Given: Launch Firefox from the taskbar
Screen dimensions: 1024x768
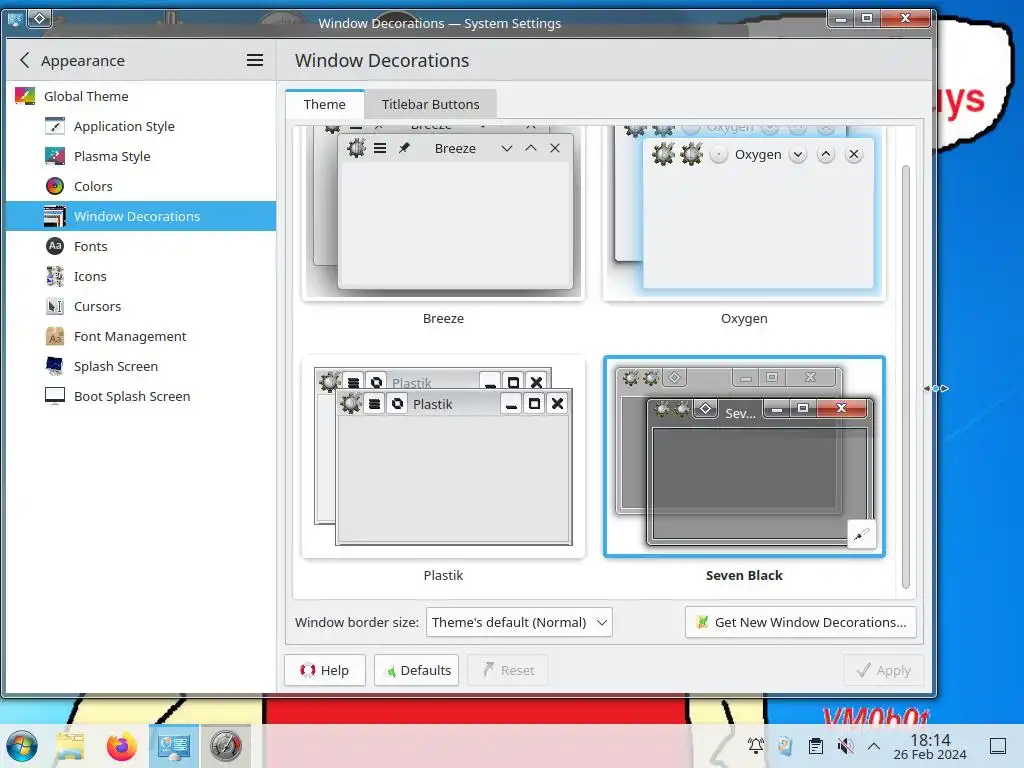Looking at the screenshot, I should pyautogui.click(x=121, y=746).
